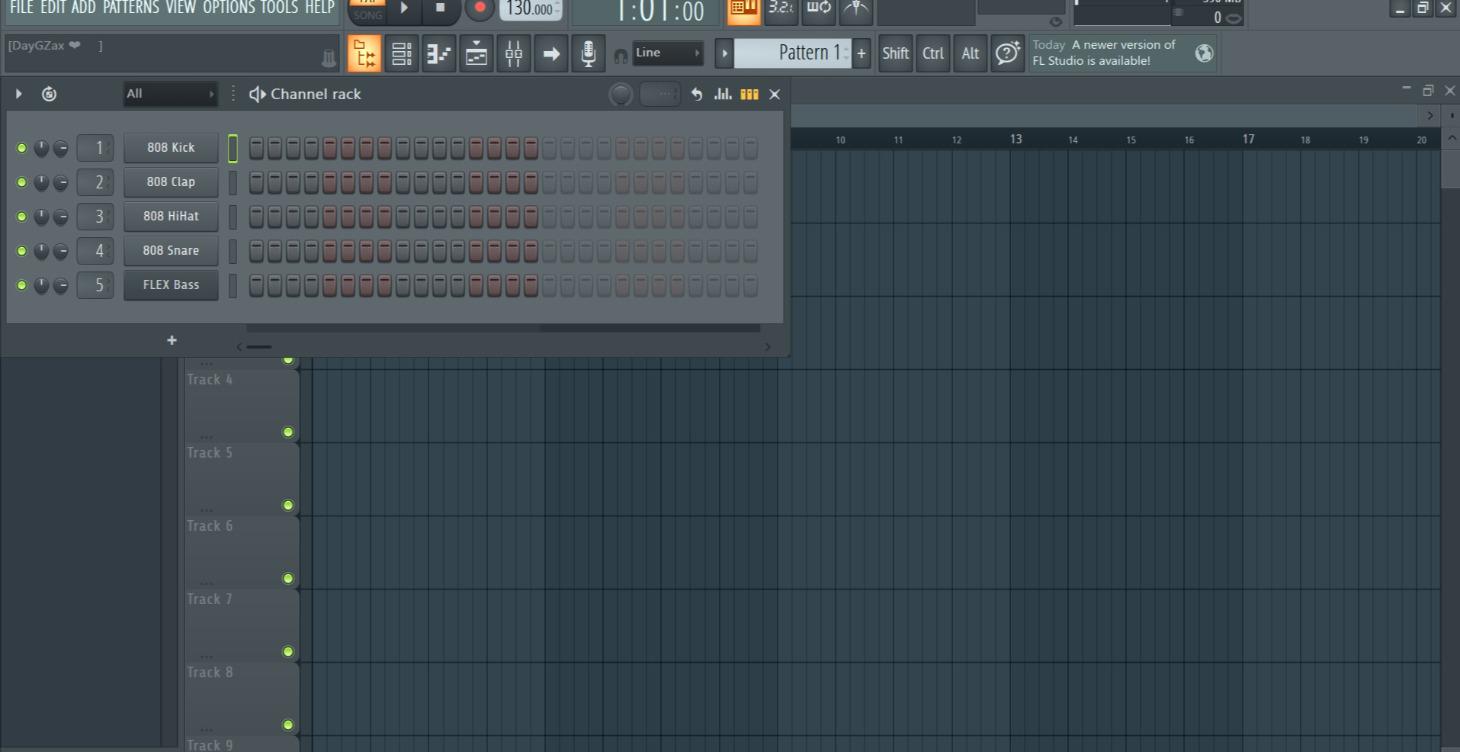Open the Playlist view icon in toolbar
The width and height of the screenshot is (1460, 752).
click(x=364, y=53)
